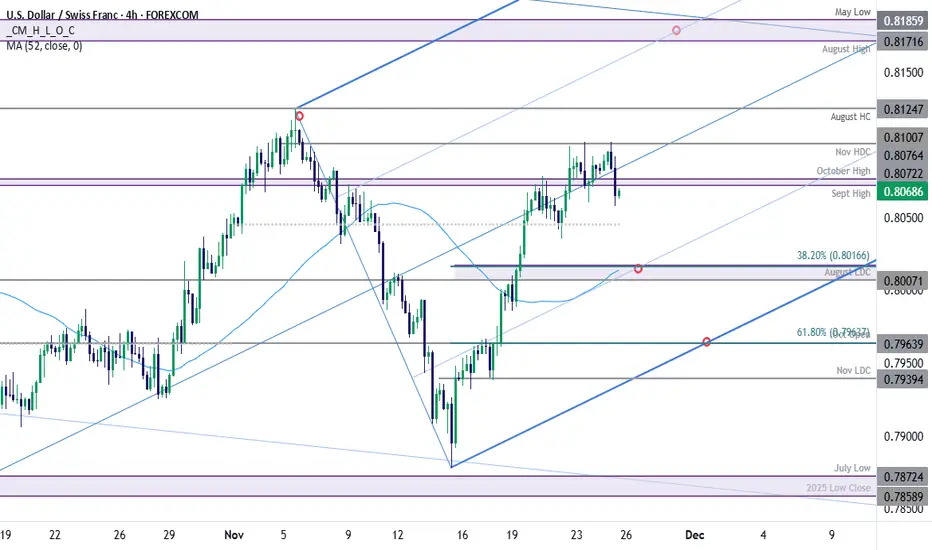Click the red circle on the 61.80% line
The image size is (932, 550).
(x=707, y=342)
